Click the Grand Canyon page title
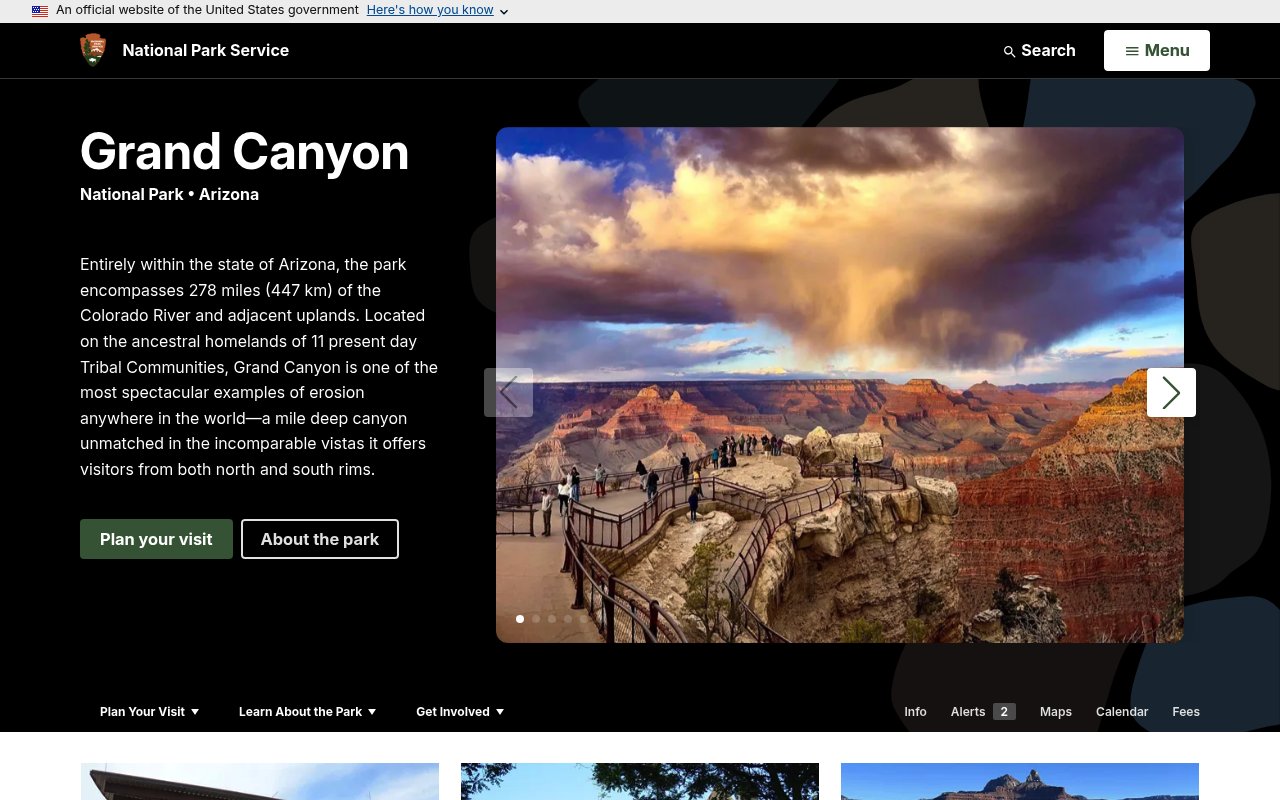Screen dimensions: 1280x800 click(x=244, y=152)
